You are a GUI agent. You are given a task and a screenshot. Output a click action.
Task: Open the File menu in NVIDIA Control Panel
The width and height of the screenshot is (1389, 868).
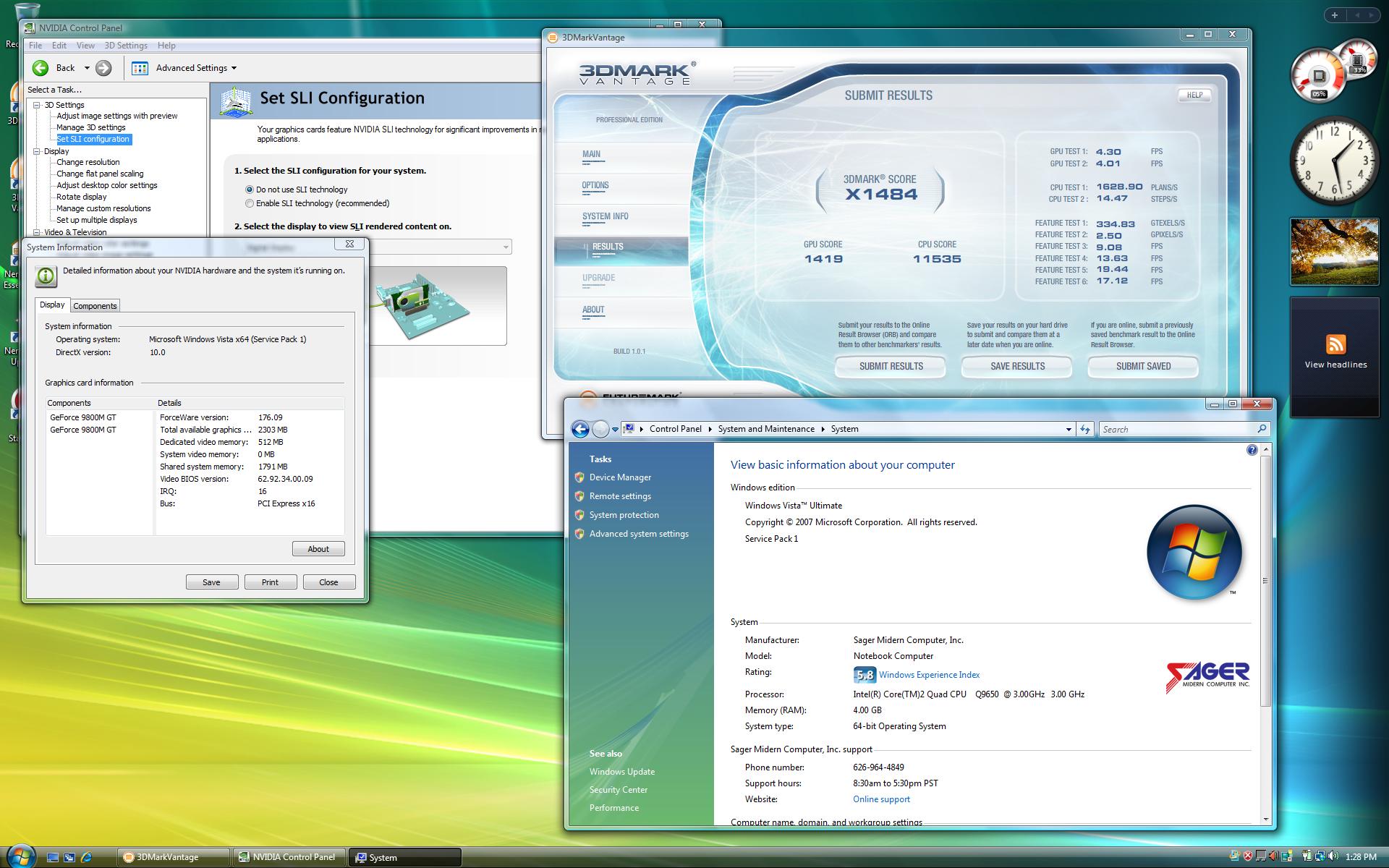(35, 46)
